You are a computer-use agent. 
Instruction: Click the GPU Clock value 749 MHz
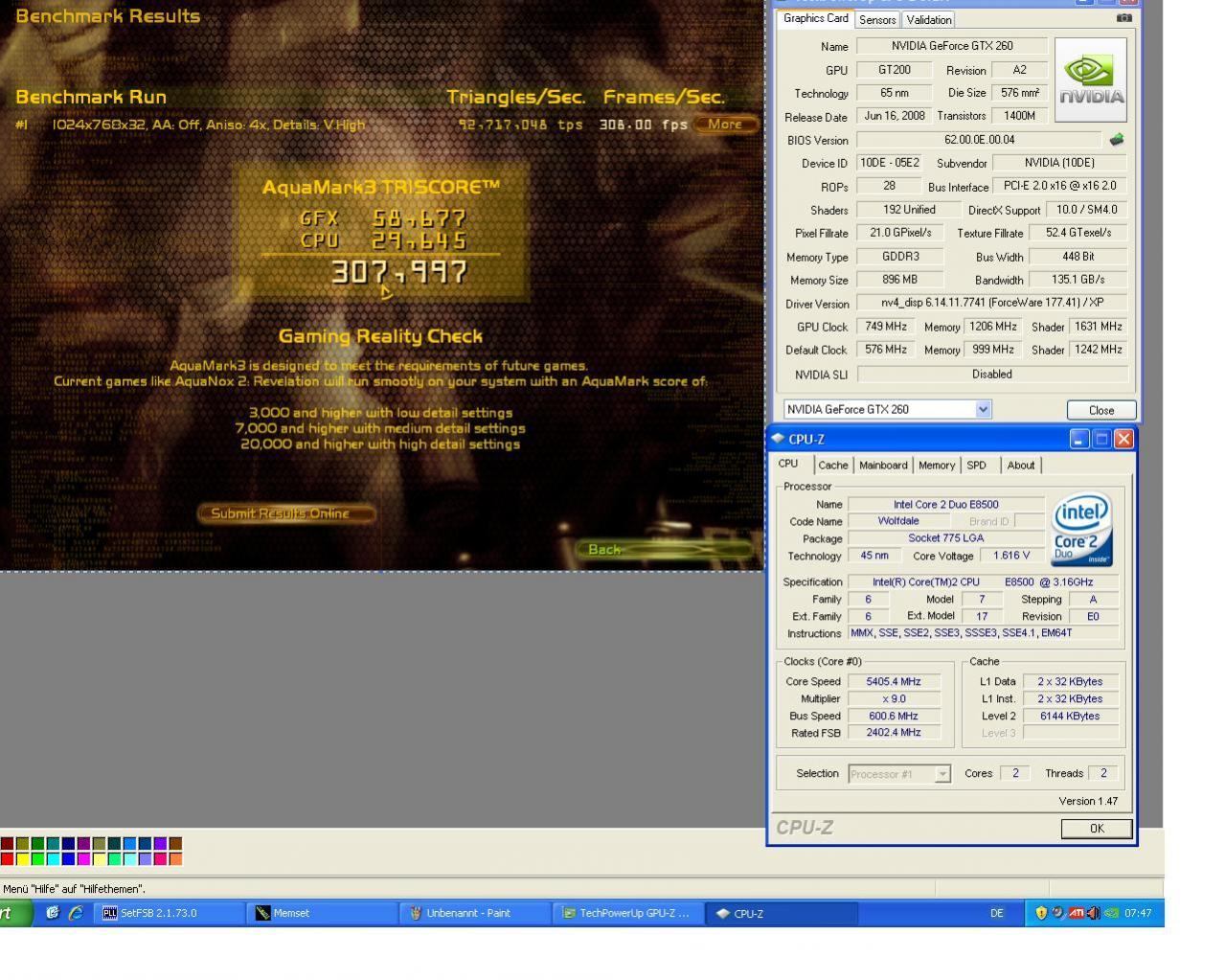(886, 327)
